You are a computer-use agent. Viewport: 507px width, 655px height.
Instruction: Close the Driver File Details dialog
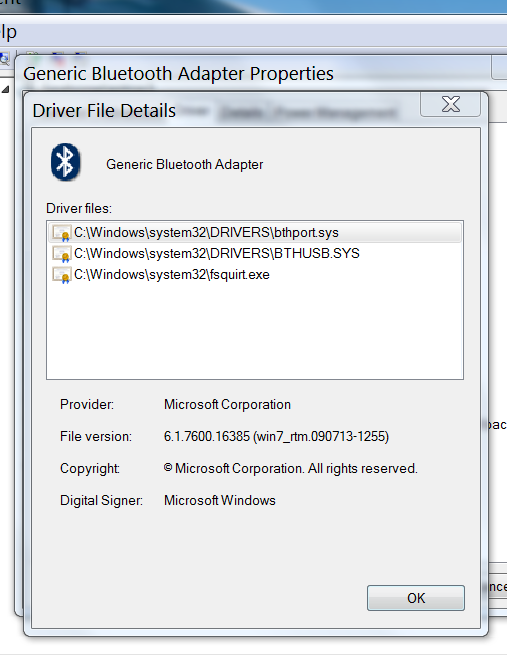pos(451,104)
